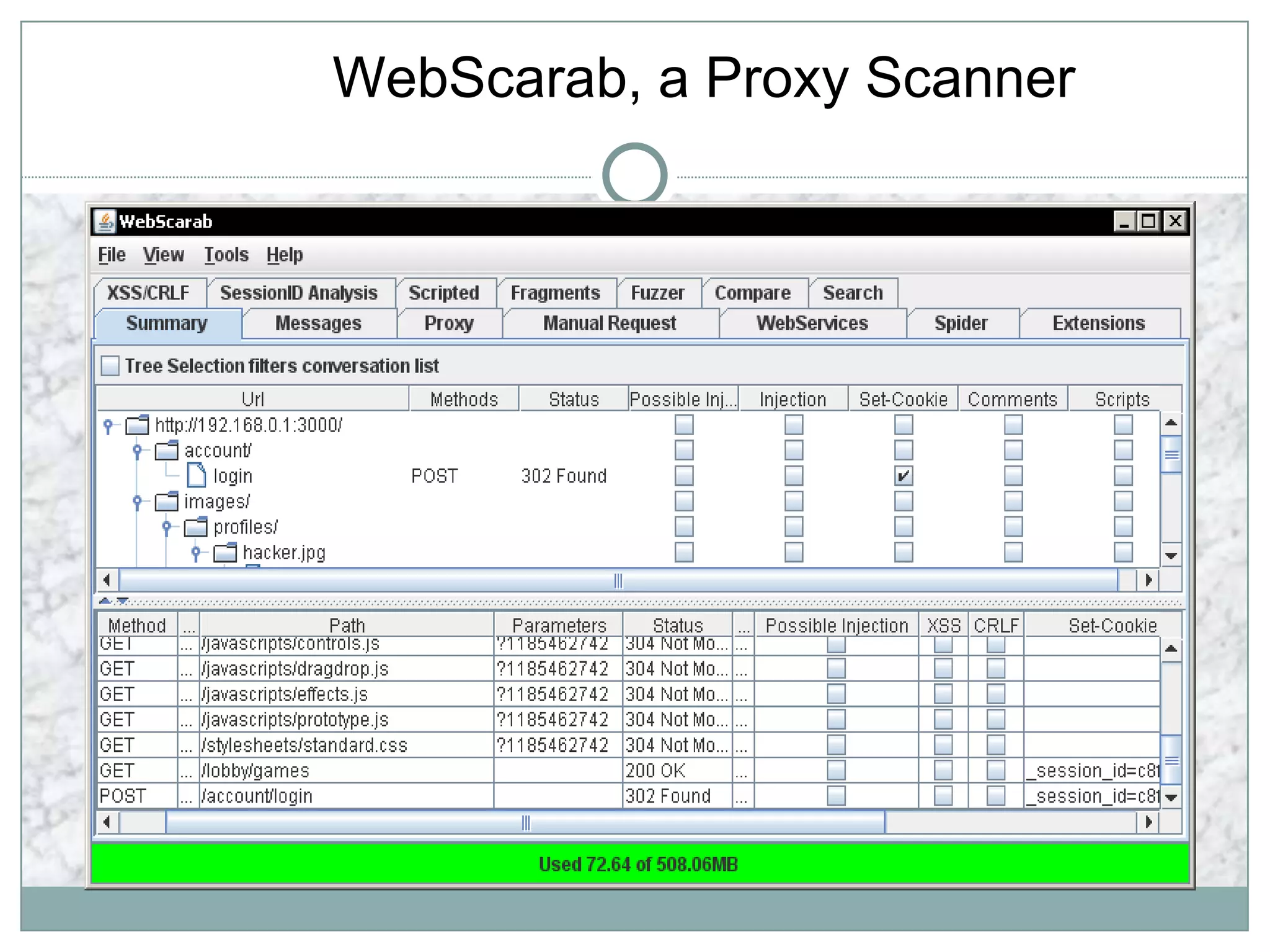Click the images/ folder icon
Viewport: 1270px width, 952px height.
point(166,501)
